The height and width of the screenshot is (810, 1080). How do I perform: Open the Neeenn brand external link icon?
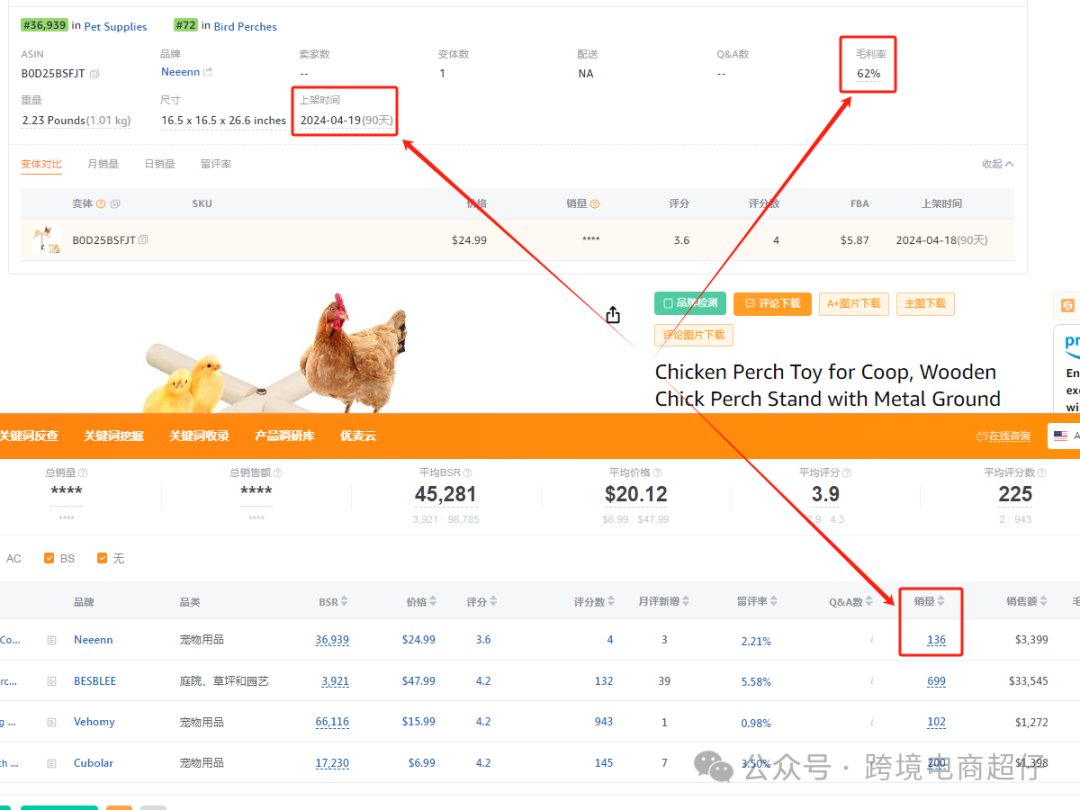point(208,72)
